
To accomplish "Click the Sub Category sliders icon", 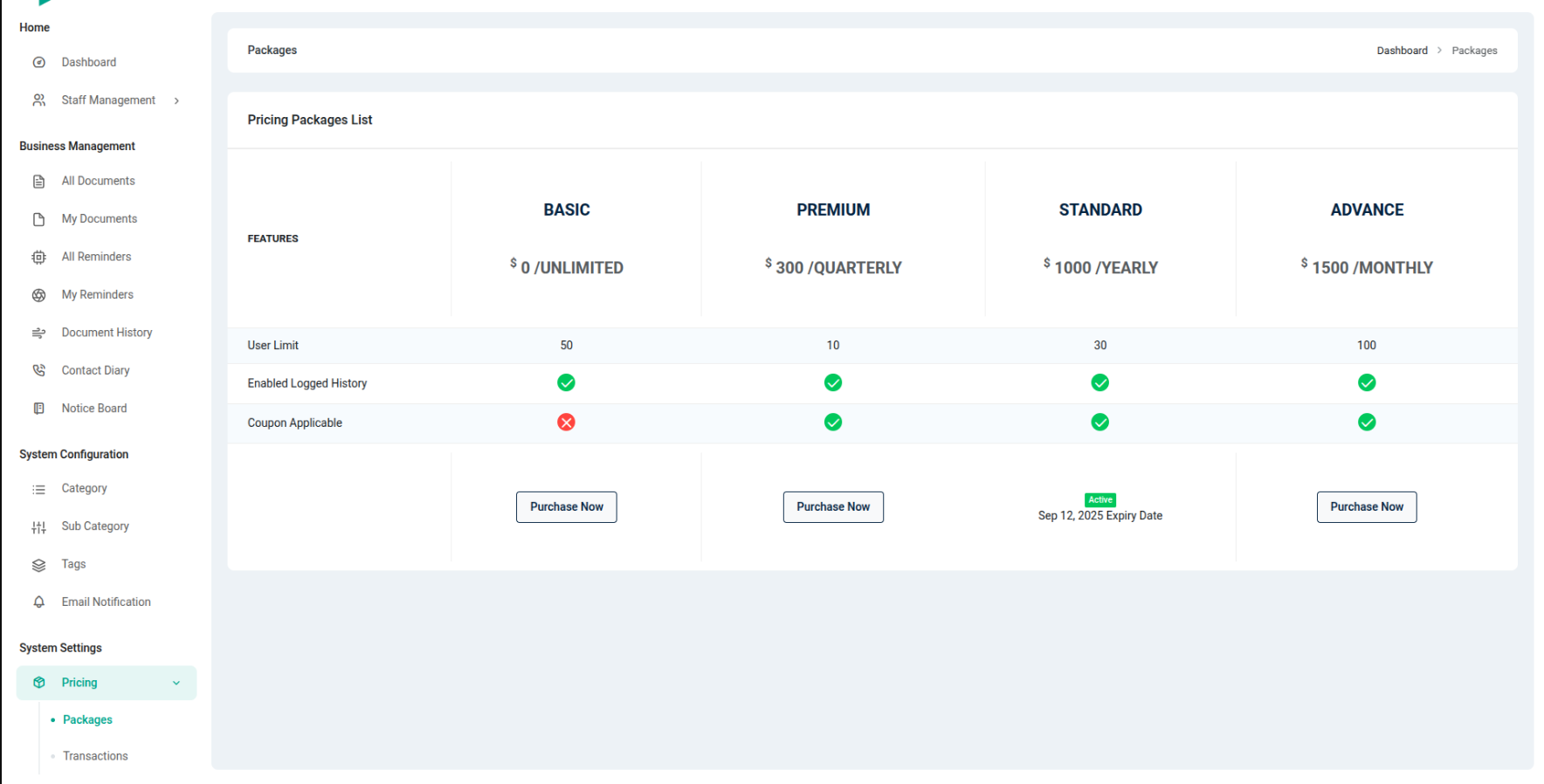I will click(38, 527).
